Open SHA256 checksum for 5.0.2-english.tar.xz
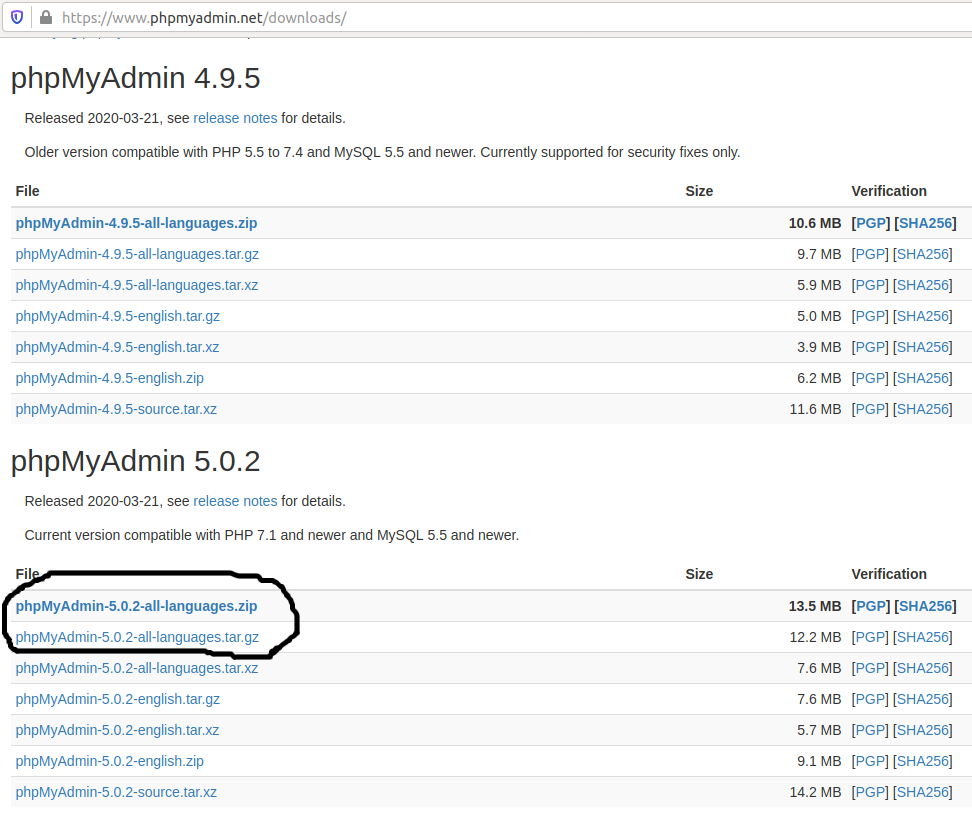Viewport: 972px width, 821px height. 922,730
